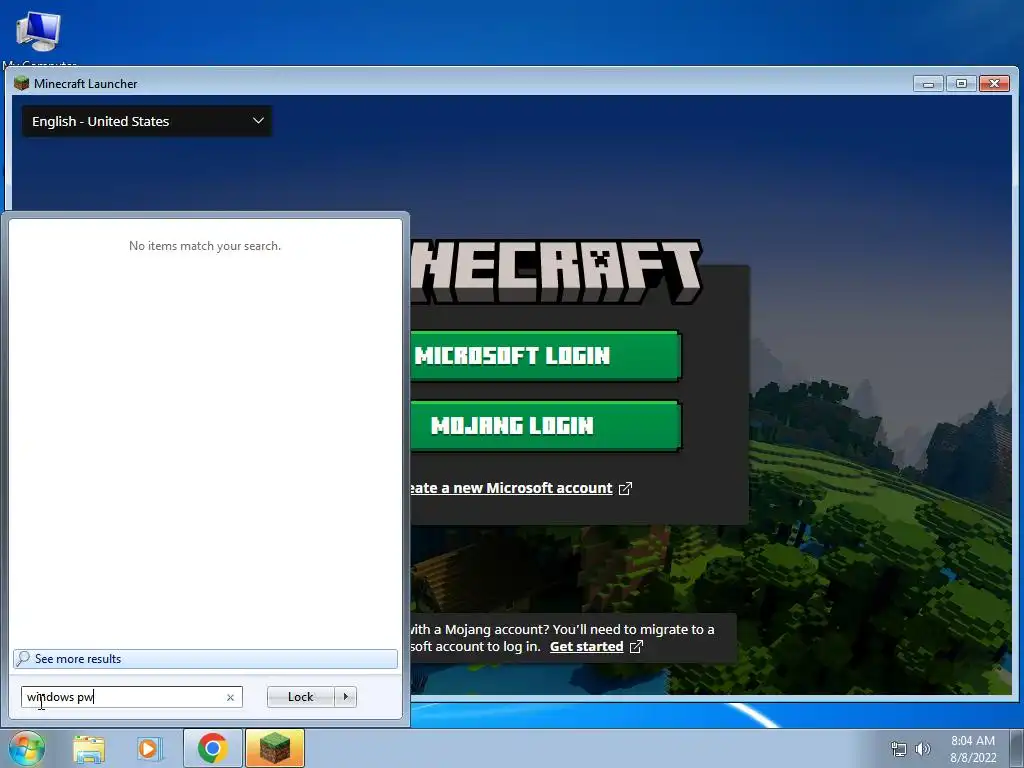Open the create a new Microsoft account link
This screenshot has height=768, width=1024.
(x=511, y=488)
